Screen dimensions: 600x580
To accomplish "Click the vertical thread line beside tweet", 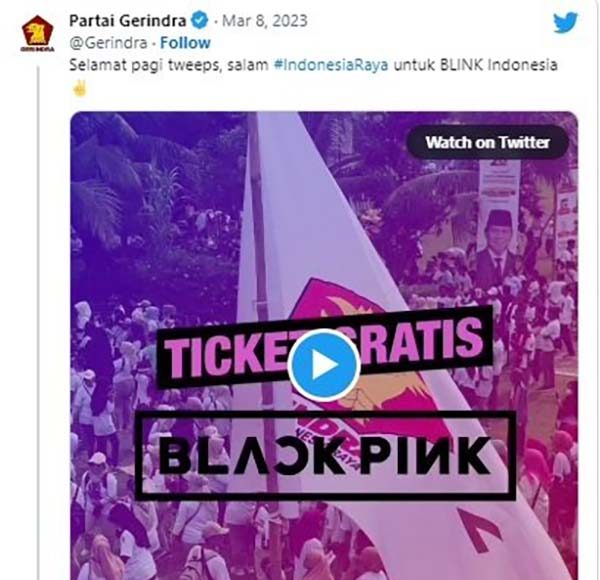I will pyautogui.click(x=38, y=323).
